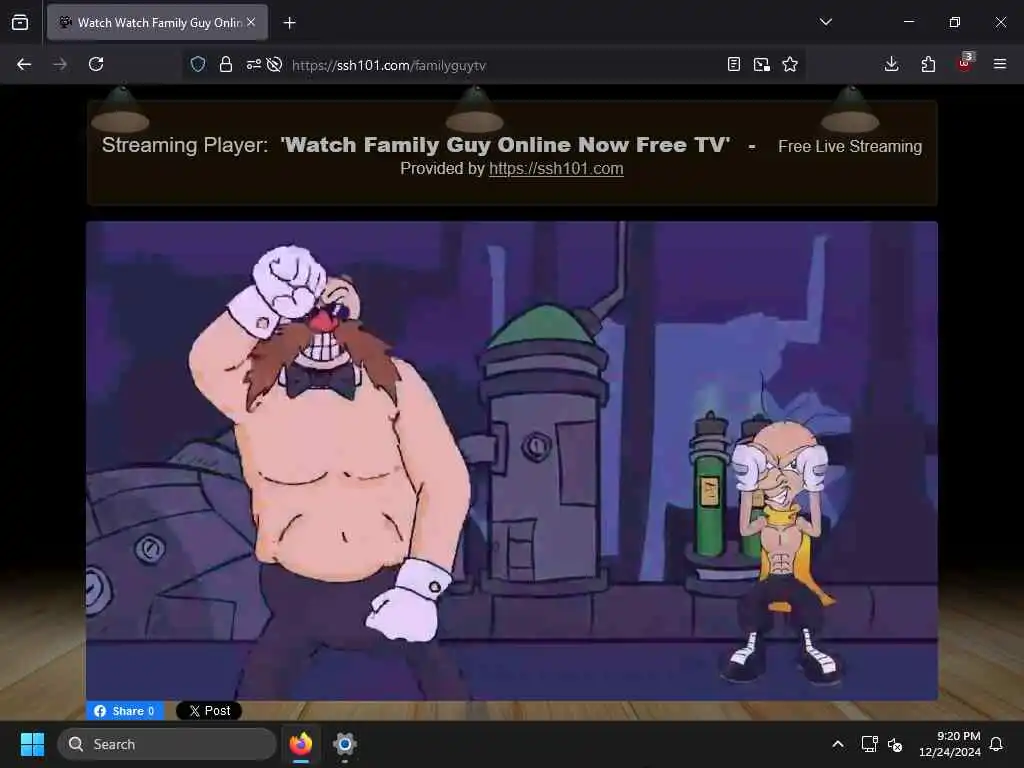
Task: Open site permissions icon in address bar
Action: [x=253, y=64]
